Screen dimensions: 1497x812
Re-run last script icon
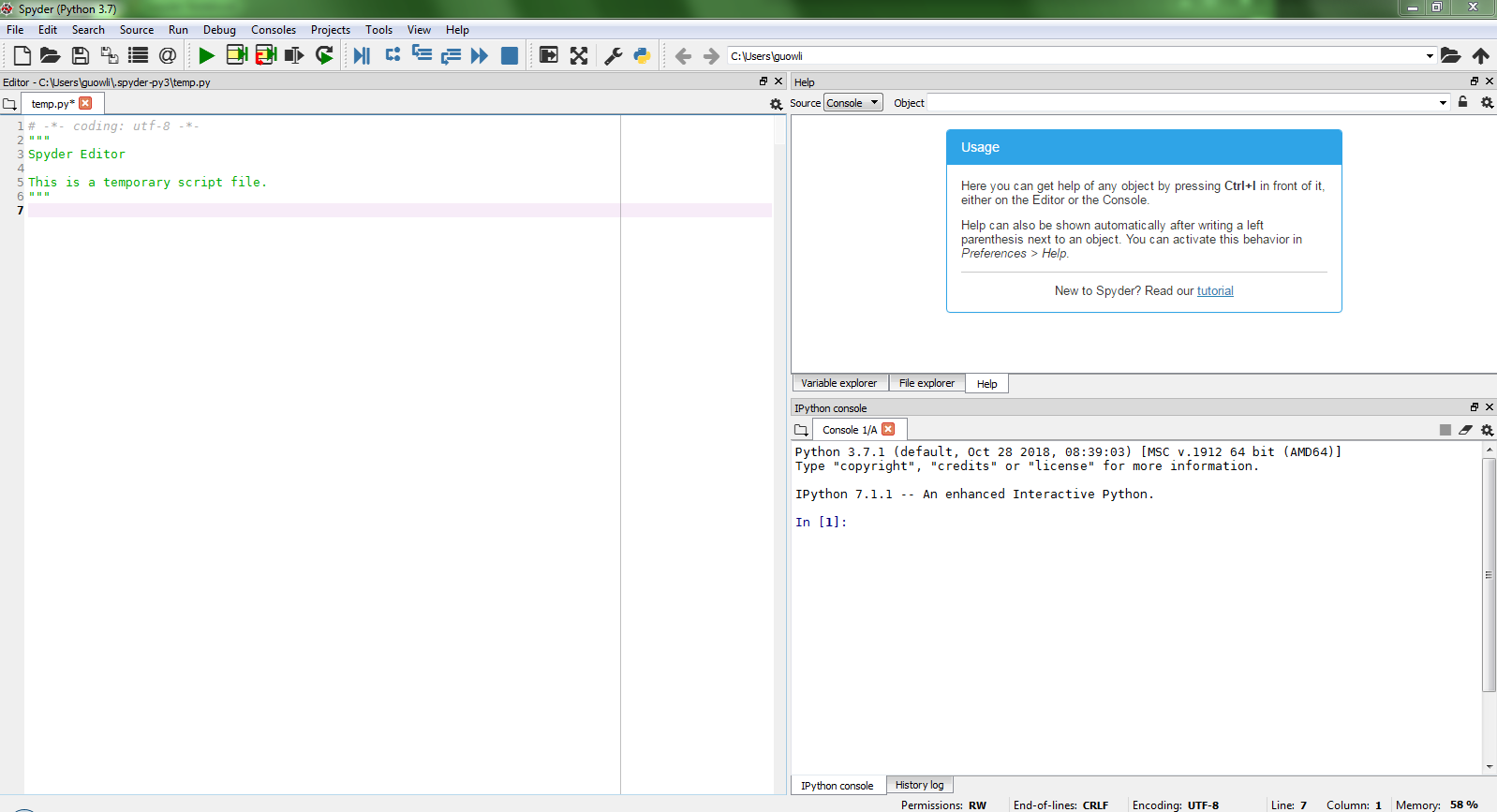coord(324,56)
